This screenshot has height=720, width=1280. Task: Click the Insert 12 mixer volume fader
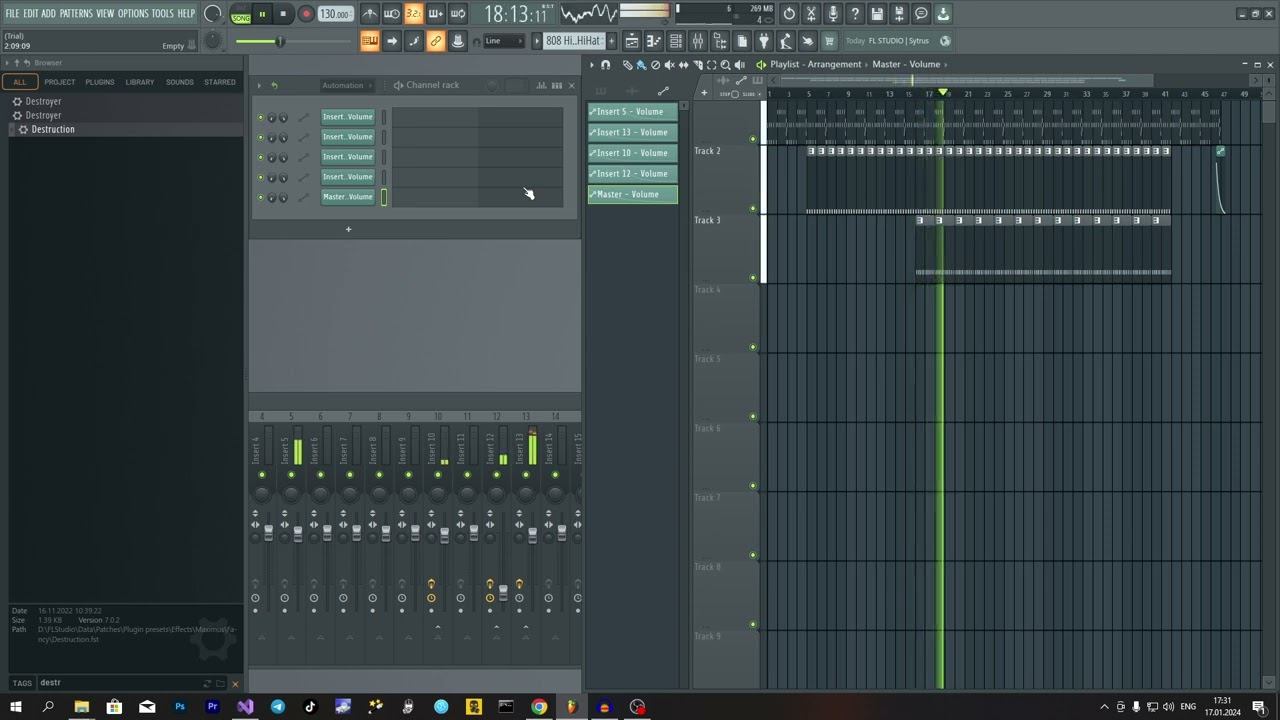503,594
